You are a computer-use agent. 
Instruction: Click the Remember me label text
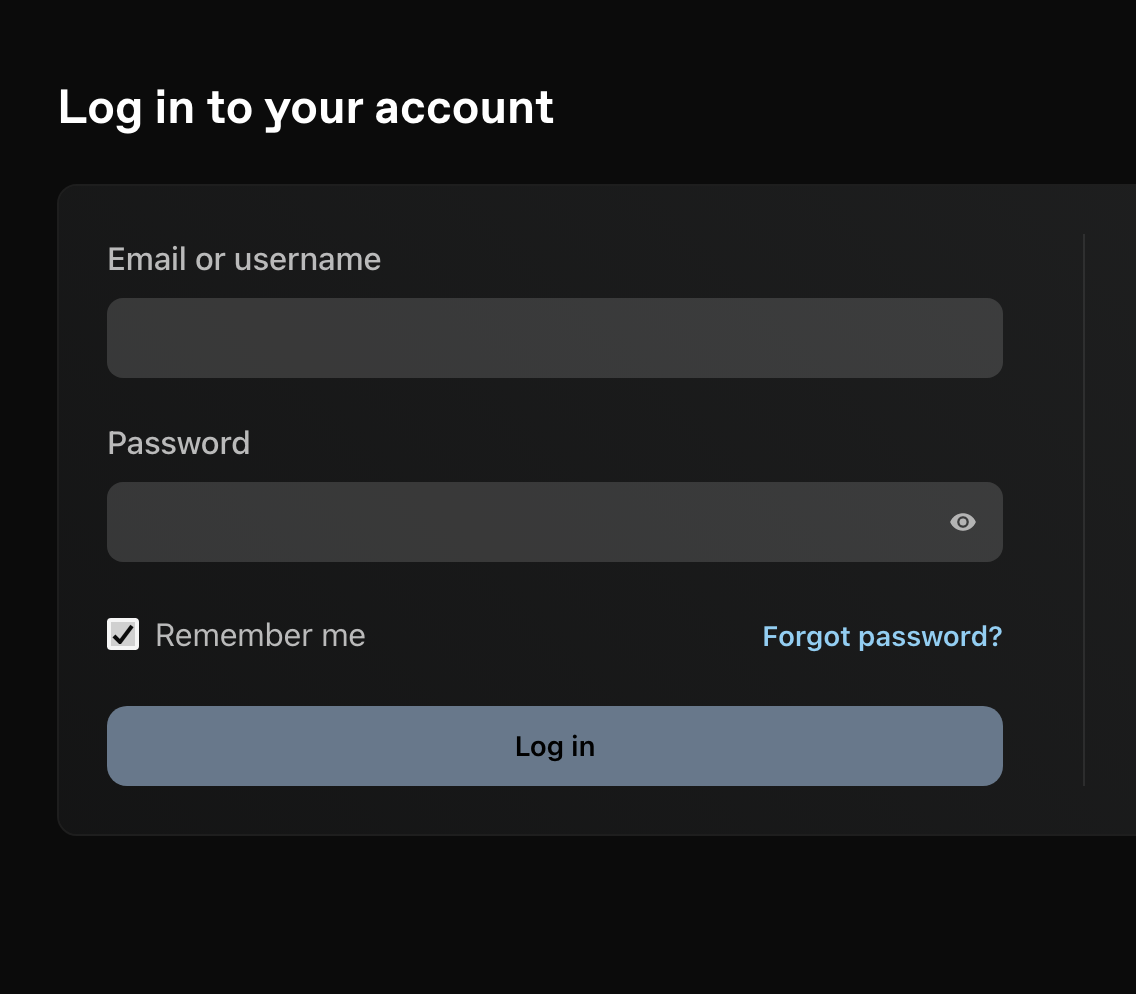point(260,635)
